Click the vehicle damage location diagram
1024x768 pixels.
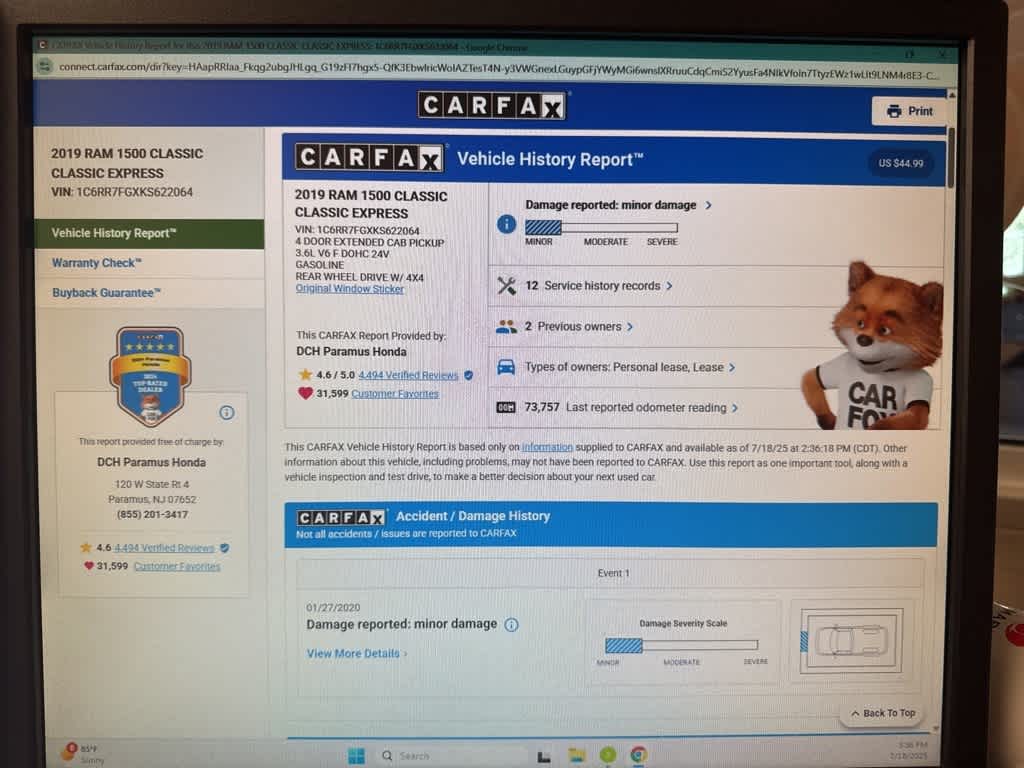coord(851,641)
